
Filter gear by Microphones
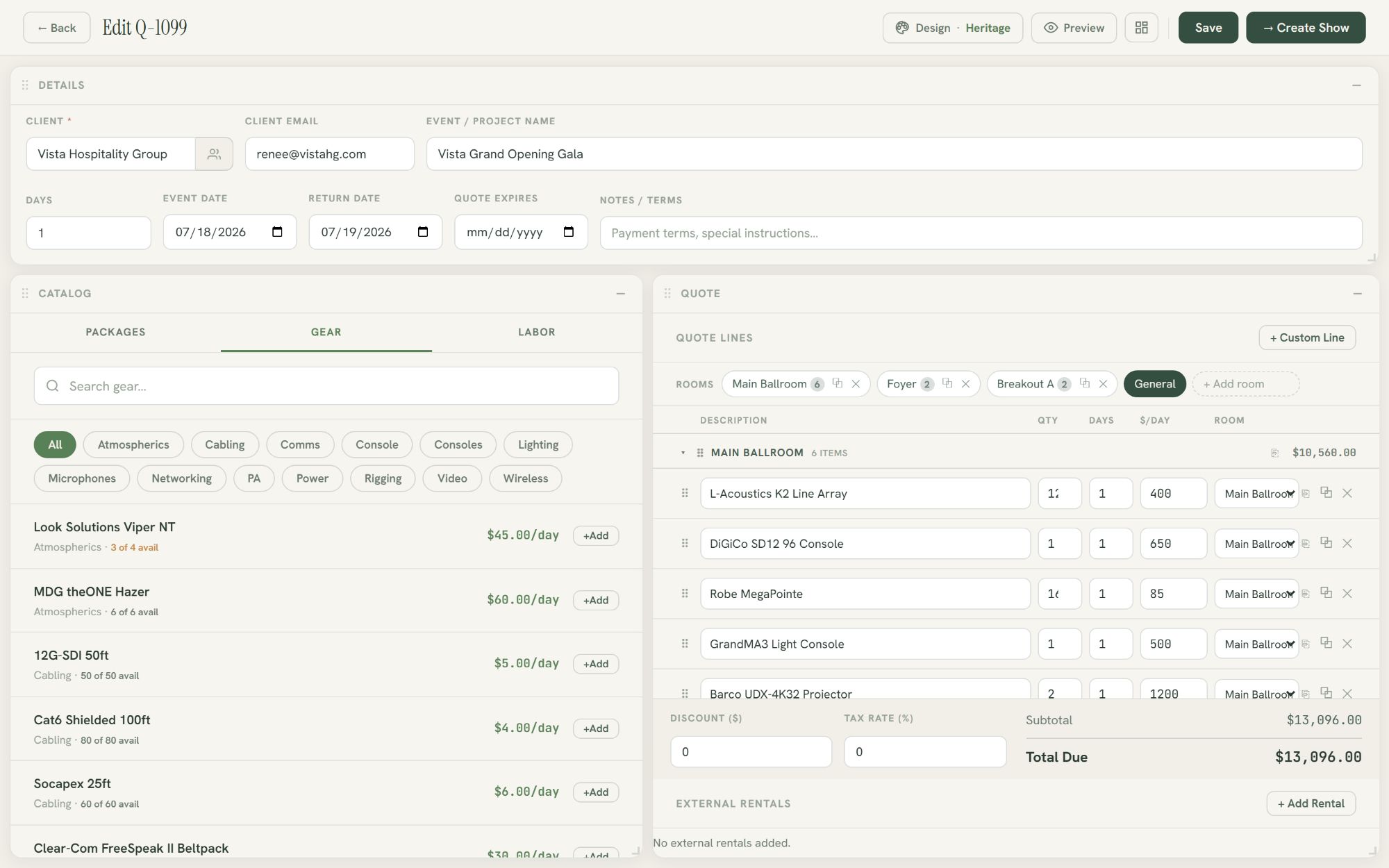(x=82, y=478)
